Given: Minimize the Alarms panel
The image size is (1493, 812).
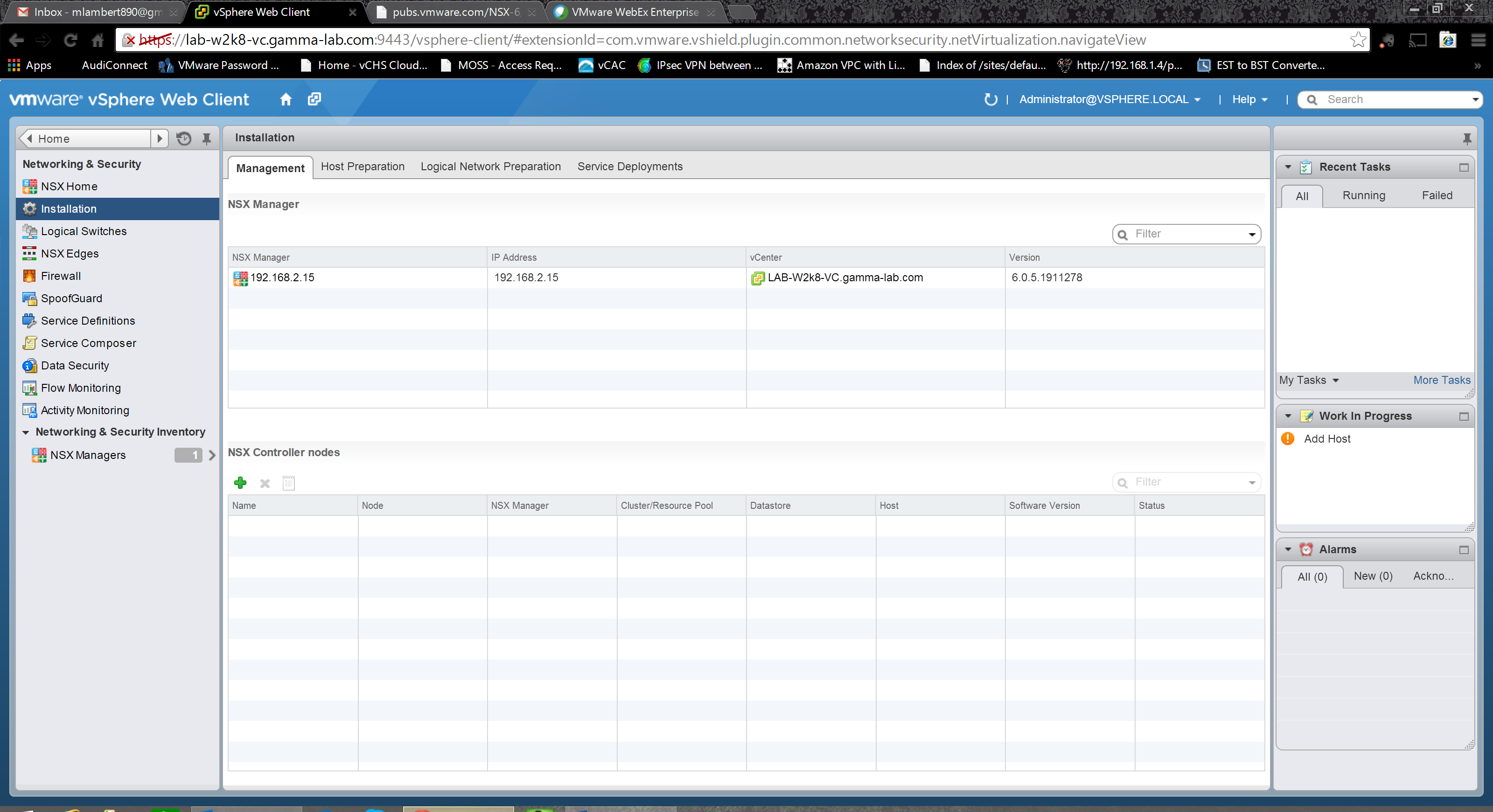Looking at the screenshot, I should tap(1464, 549).
